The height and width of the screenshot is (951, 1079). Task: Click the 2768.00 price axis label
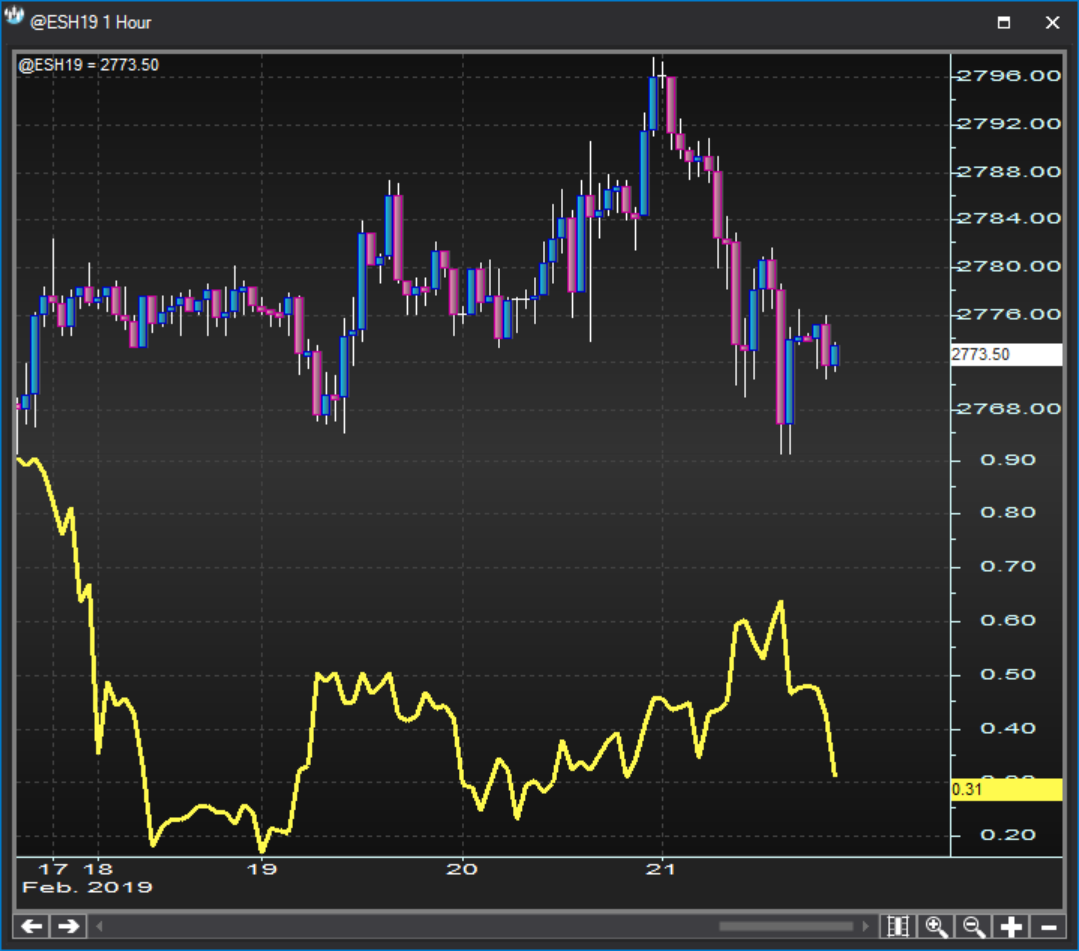(x=1009, y=409)
